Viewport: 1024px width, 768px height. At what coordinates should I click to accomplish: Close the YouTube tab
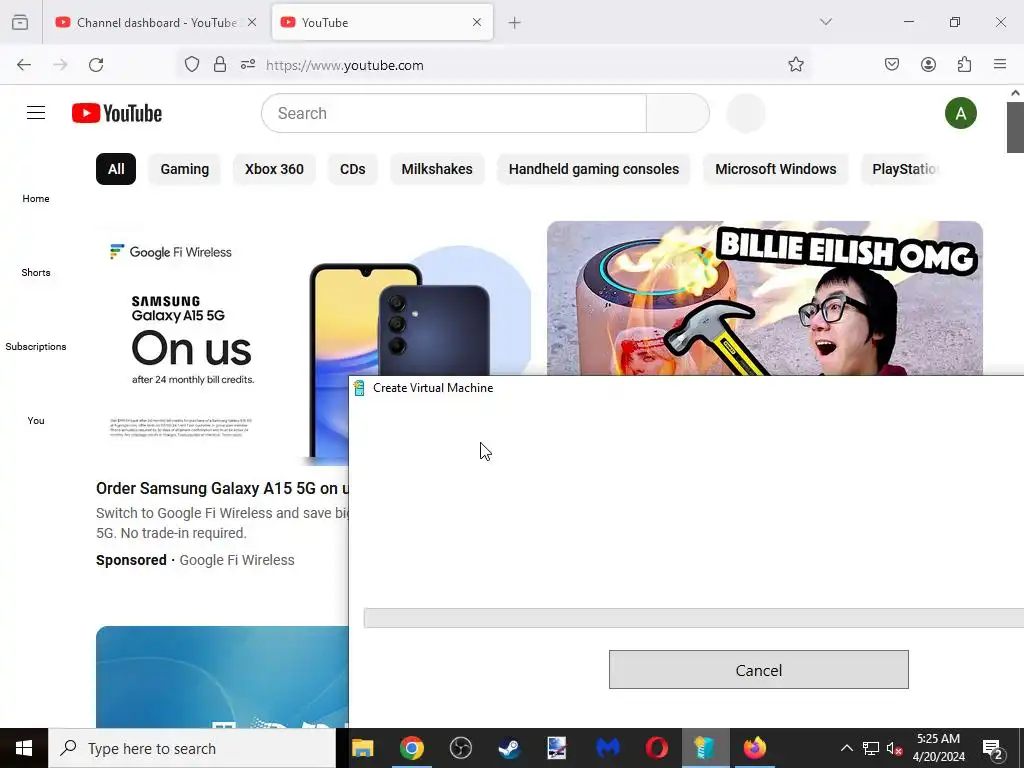click(477, 22)
